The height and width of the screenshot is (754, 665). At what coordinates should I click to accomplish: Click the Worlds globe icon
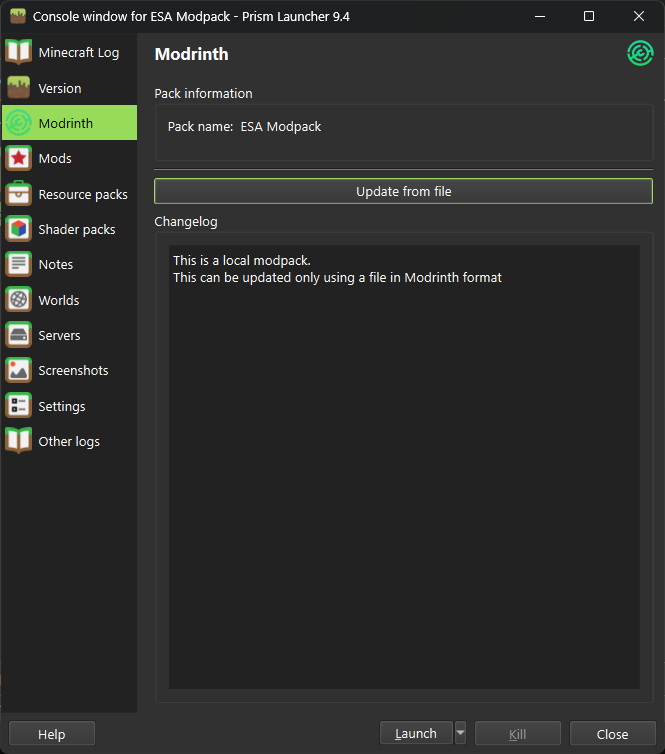19,300
